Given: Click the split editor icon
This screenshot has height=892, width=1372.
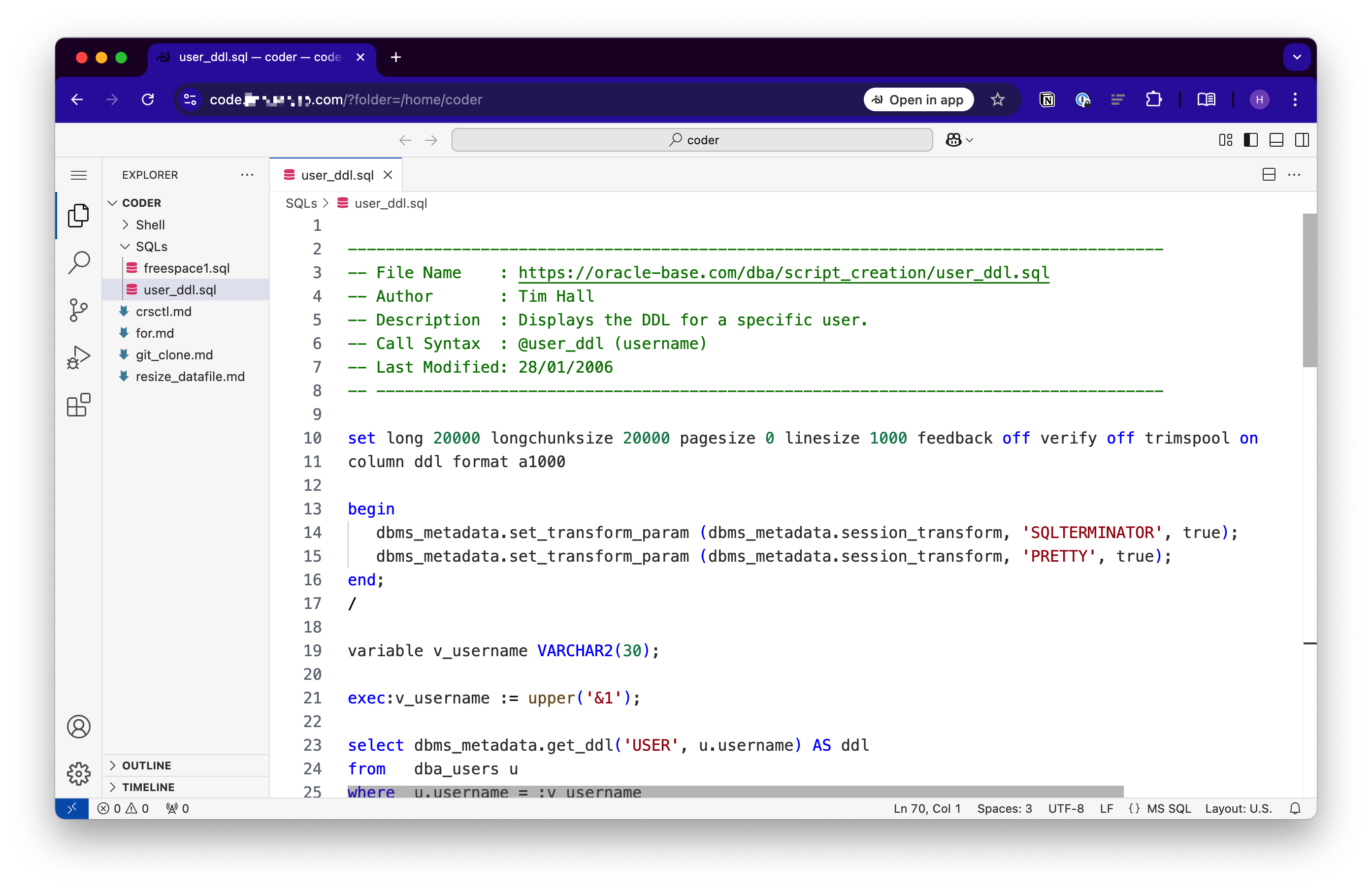Looking at the screenshot, I should pyautogui.click(x=1268, y=175).
